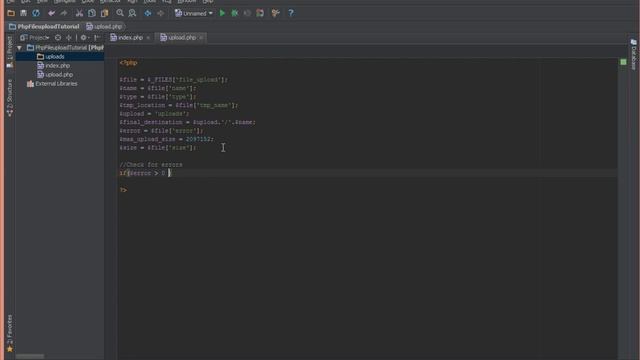The image size is (640, 360).
Task: Click the Replace magnifier icon
Action: (132, 13)
